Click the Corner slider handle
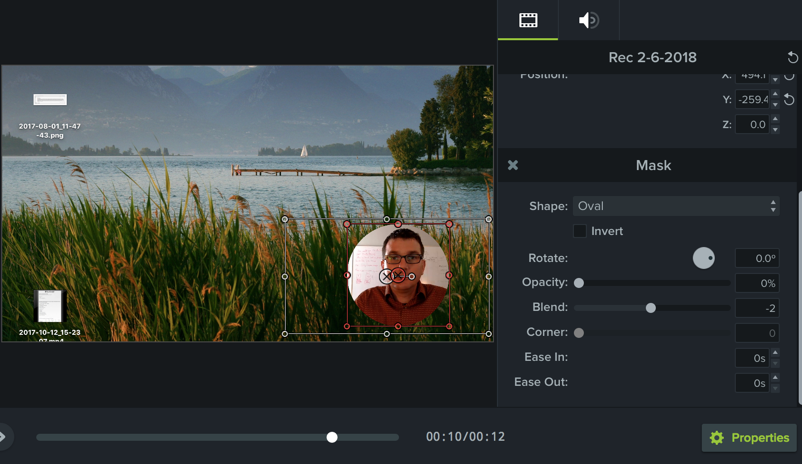The width and height of the screenshot is (802, 464). pyautogui.click(x=578, y=333)
